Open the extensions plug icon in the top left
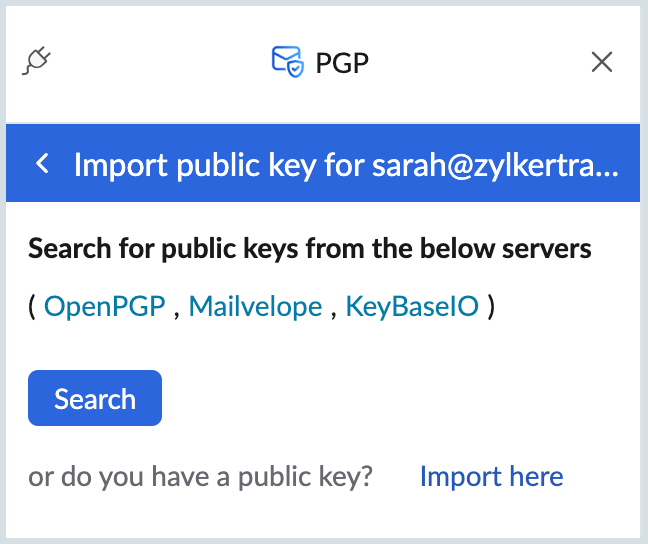The width and height of the screenshot is (648, 544). coord(36,61)
